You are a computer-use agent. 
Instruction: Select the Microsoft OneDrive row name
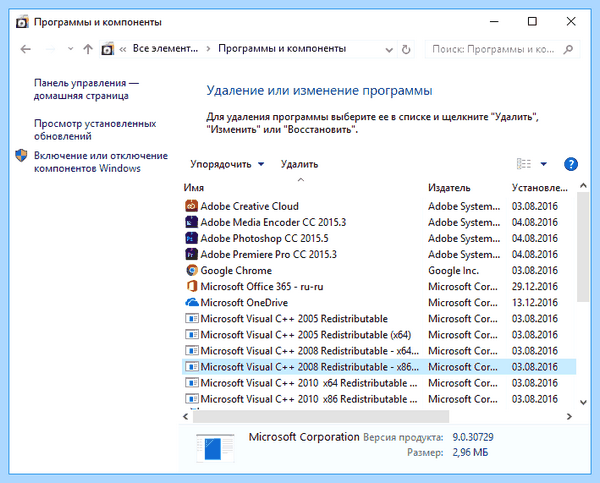pyautogui.click(x=244, y=303)
